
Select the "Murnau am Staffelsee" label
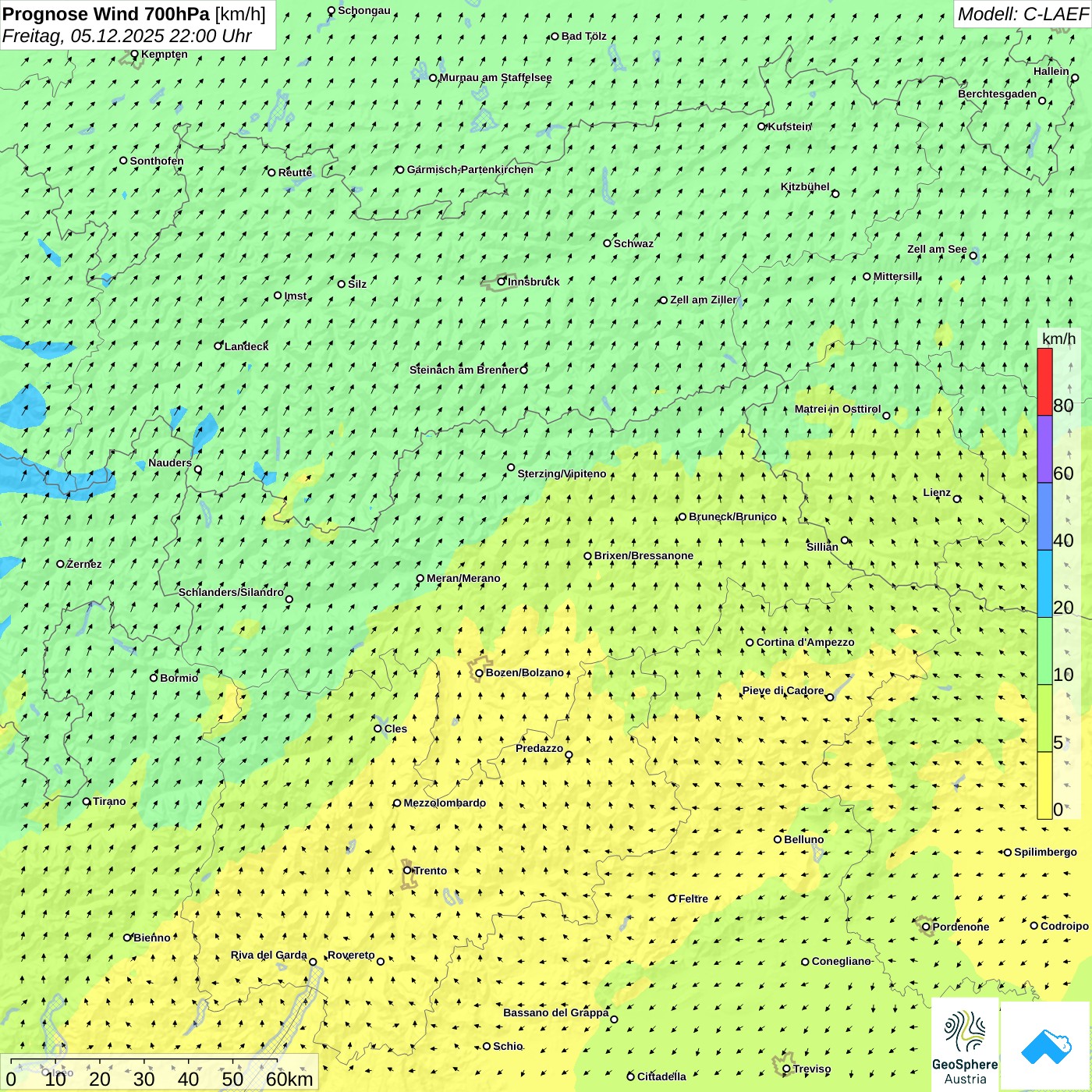496,77
